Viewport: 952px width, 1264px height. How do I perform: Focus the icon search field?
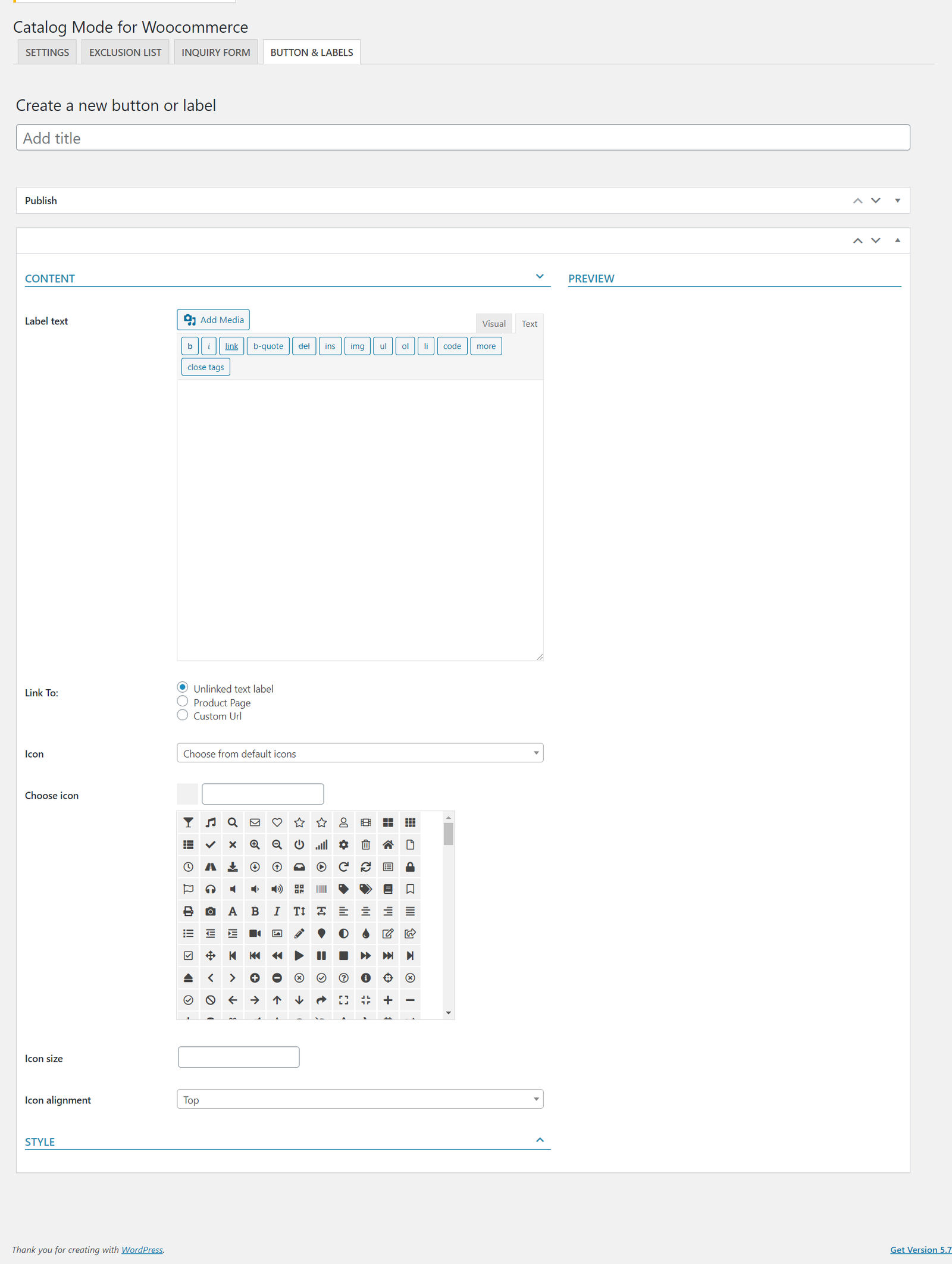(x=263, y=794)
